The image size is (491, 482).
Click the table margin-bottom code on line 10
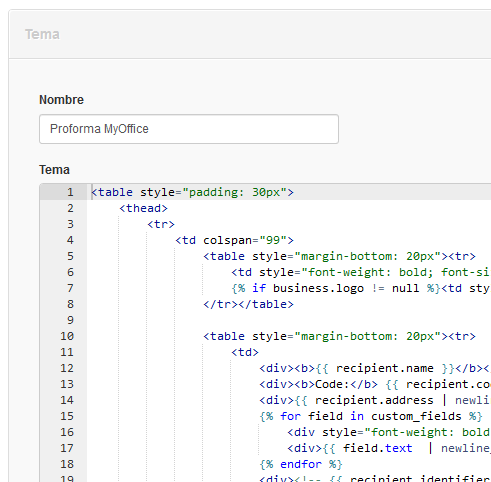tap(339, 336)
